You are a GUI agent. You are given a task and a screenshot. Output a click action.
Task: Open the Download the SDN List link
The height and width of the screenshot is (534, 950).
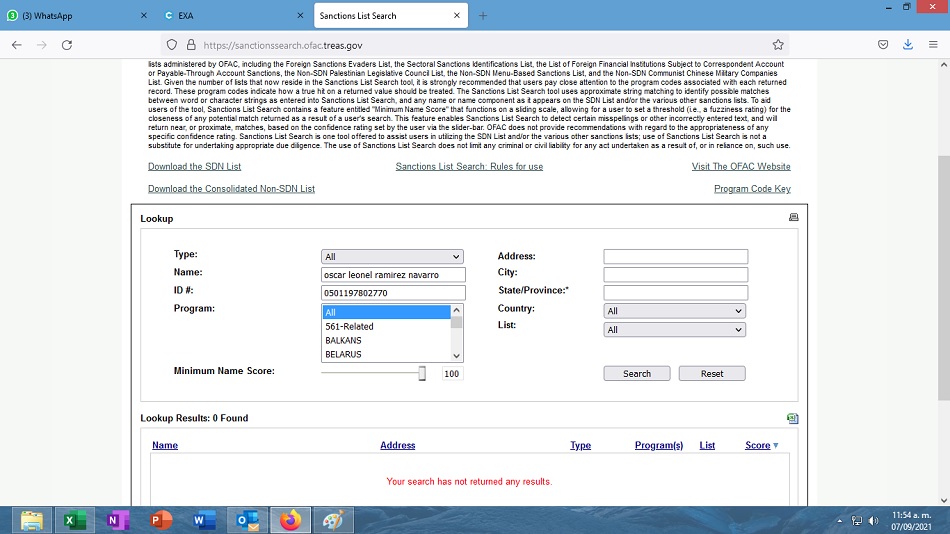[x=194, y=166]
